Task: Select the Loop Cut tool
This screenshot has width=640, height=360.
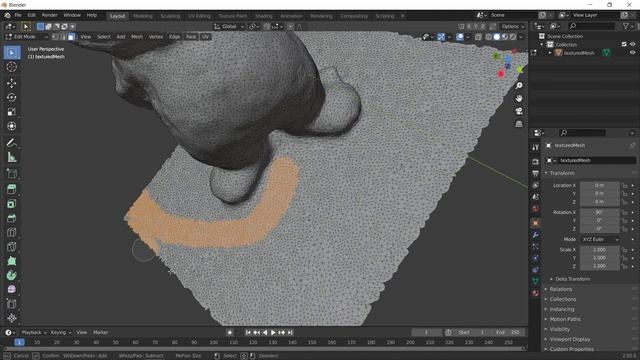Action: pyautogui.click(x=11, y=232)
